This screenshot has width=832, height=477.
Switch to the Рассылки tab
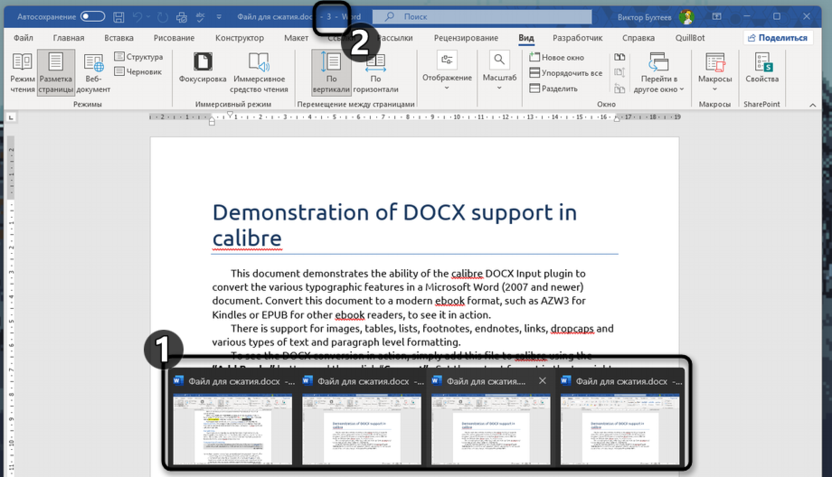click(x=395, y=38)
